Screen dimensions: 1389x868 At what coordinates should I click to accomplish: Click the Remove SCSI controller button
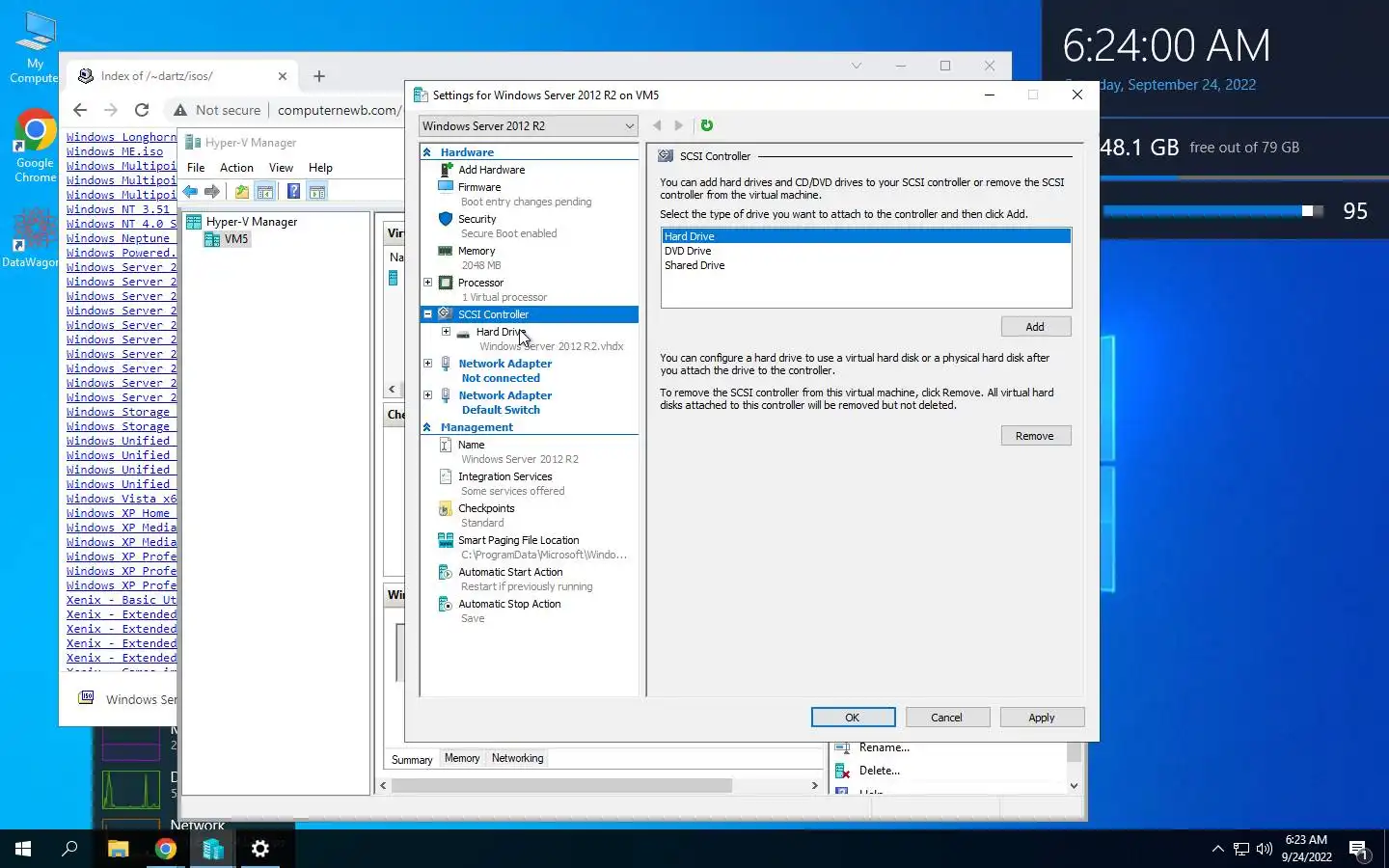[x=1035, y=436]
